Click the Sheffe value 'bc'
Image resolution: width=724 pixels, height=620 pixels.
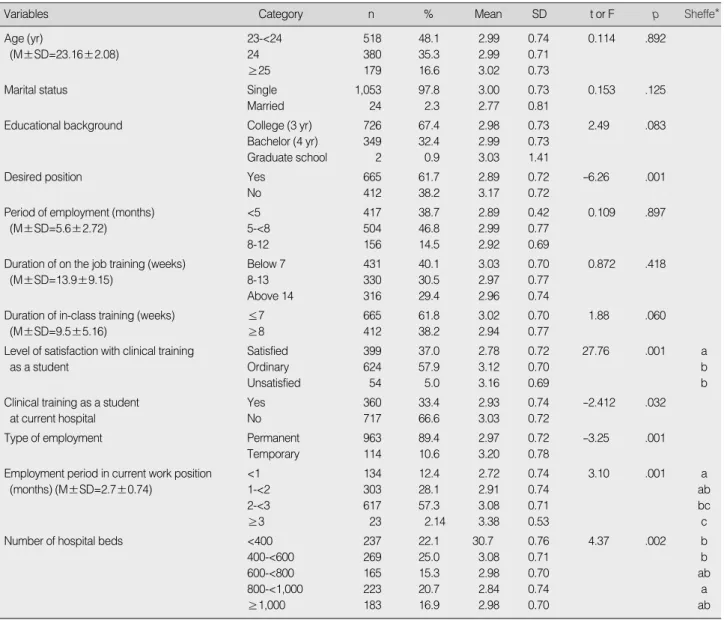coord(704,506)
